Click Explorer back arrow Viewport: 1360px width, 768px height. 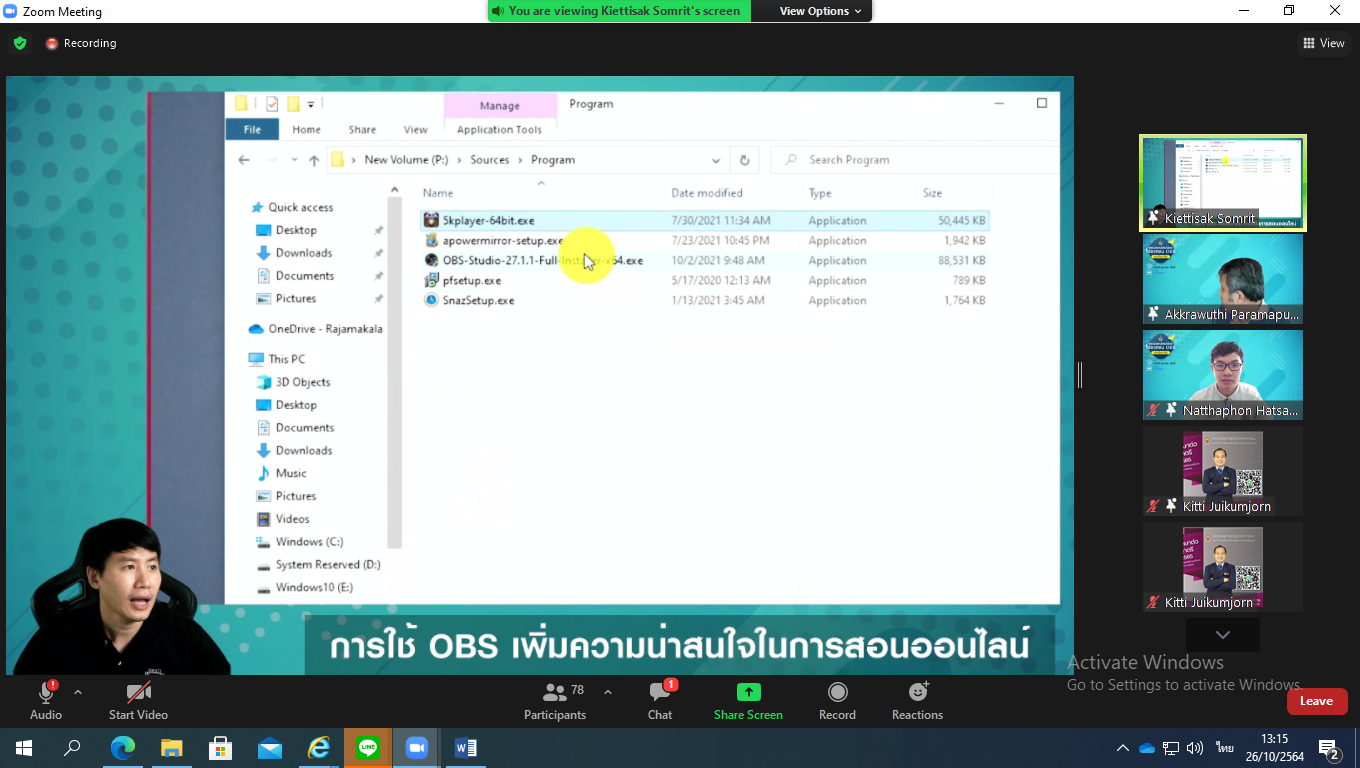coord(244,160)
